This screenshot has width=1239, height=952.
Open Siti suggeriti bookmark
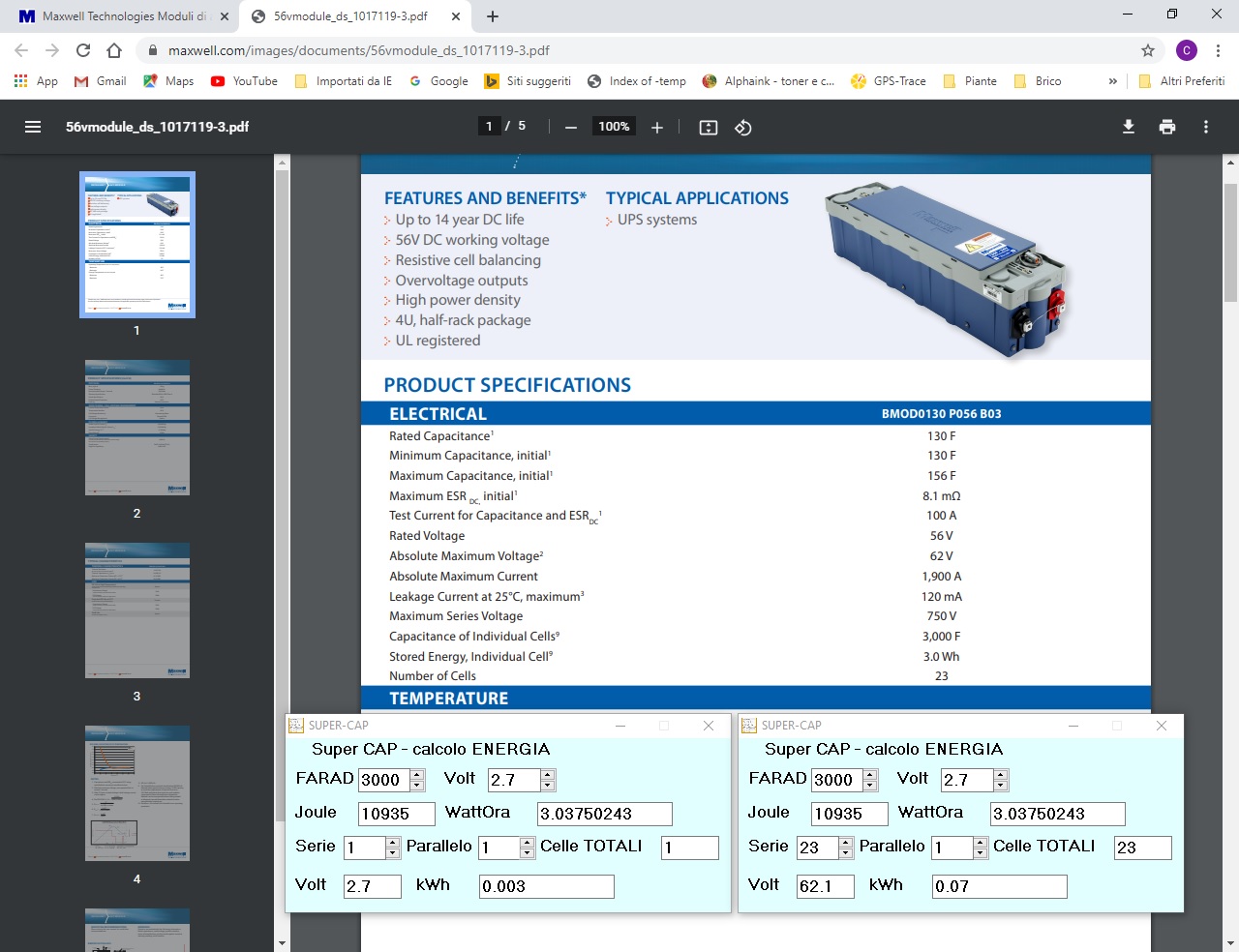pos(528,81)
